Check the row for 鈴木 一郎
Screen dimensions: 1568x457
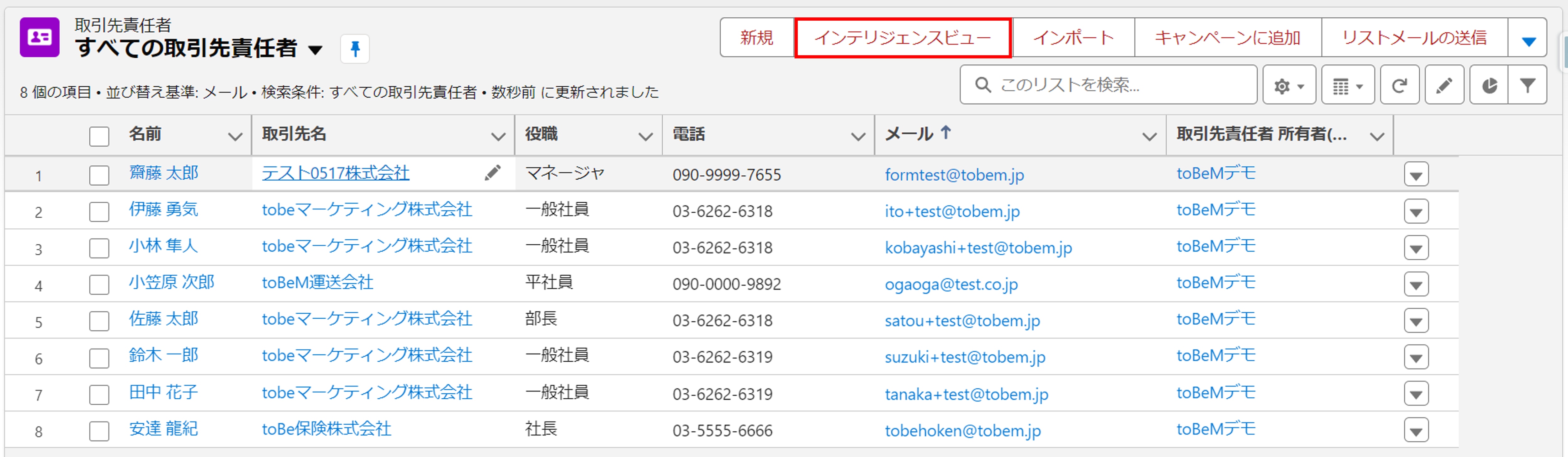99,358
